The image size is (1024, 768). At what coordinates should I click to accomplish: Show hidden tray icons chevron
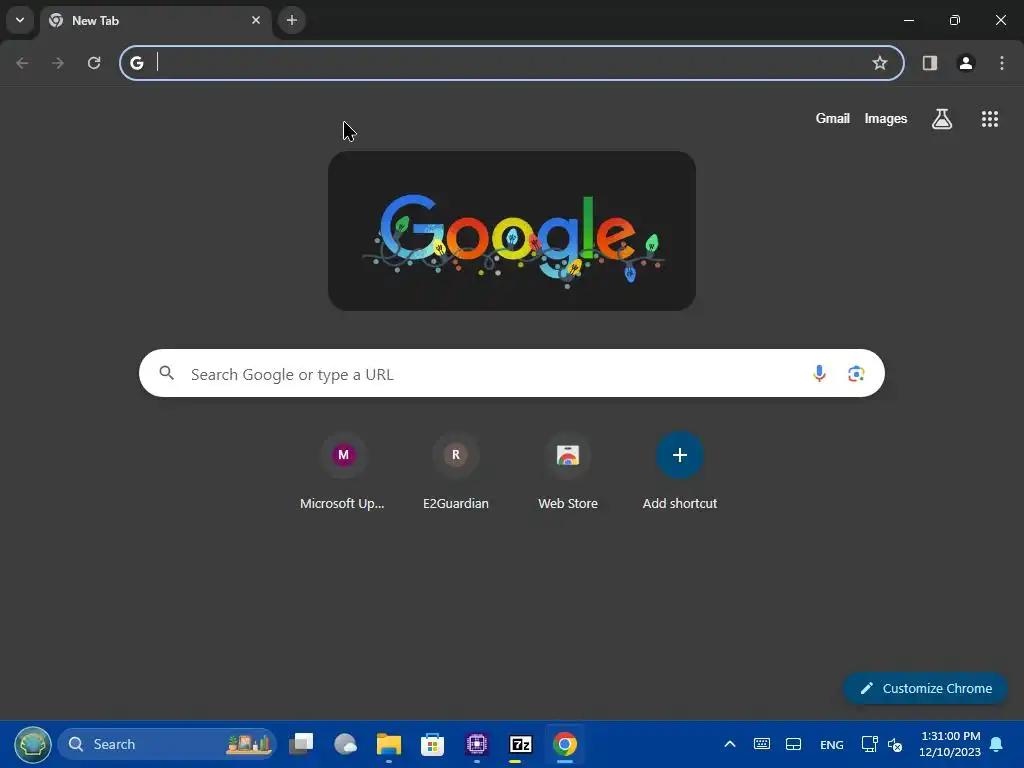coord(730,744)
